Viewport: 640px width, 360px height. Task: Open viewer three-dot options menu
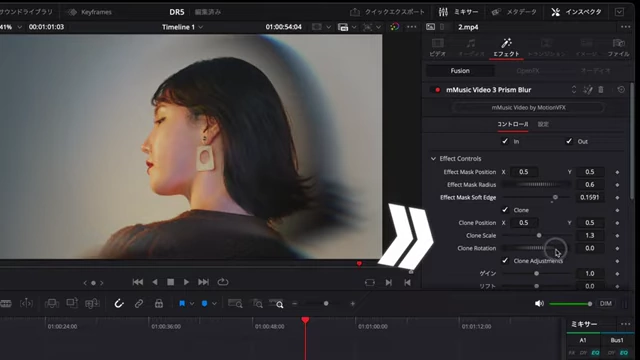click(411, 27)
